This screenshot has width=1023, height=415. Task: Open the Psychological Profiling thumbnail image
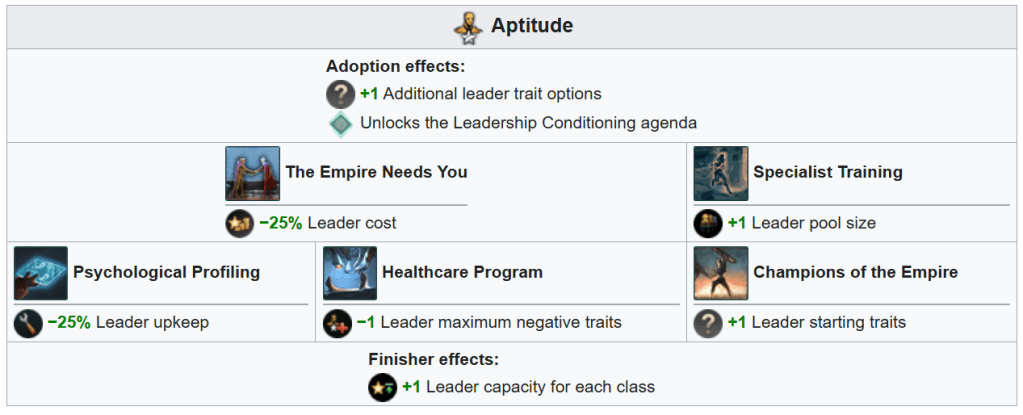click(41, 273)
